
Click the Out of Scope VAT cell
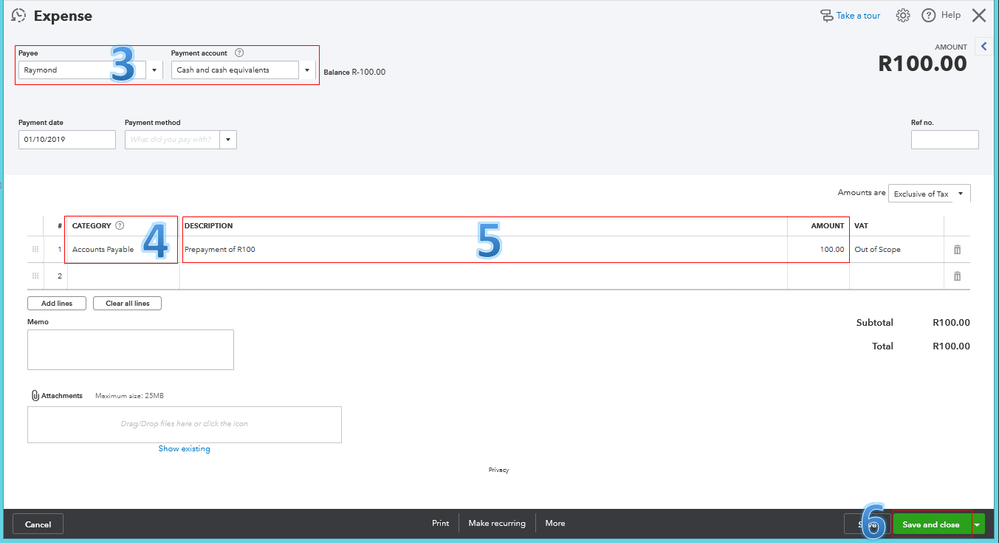896,249
